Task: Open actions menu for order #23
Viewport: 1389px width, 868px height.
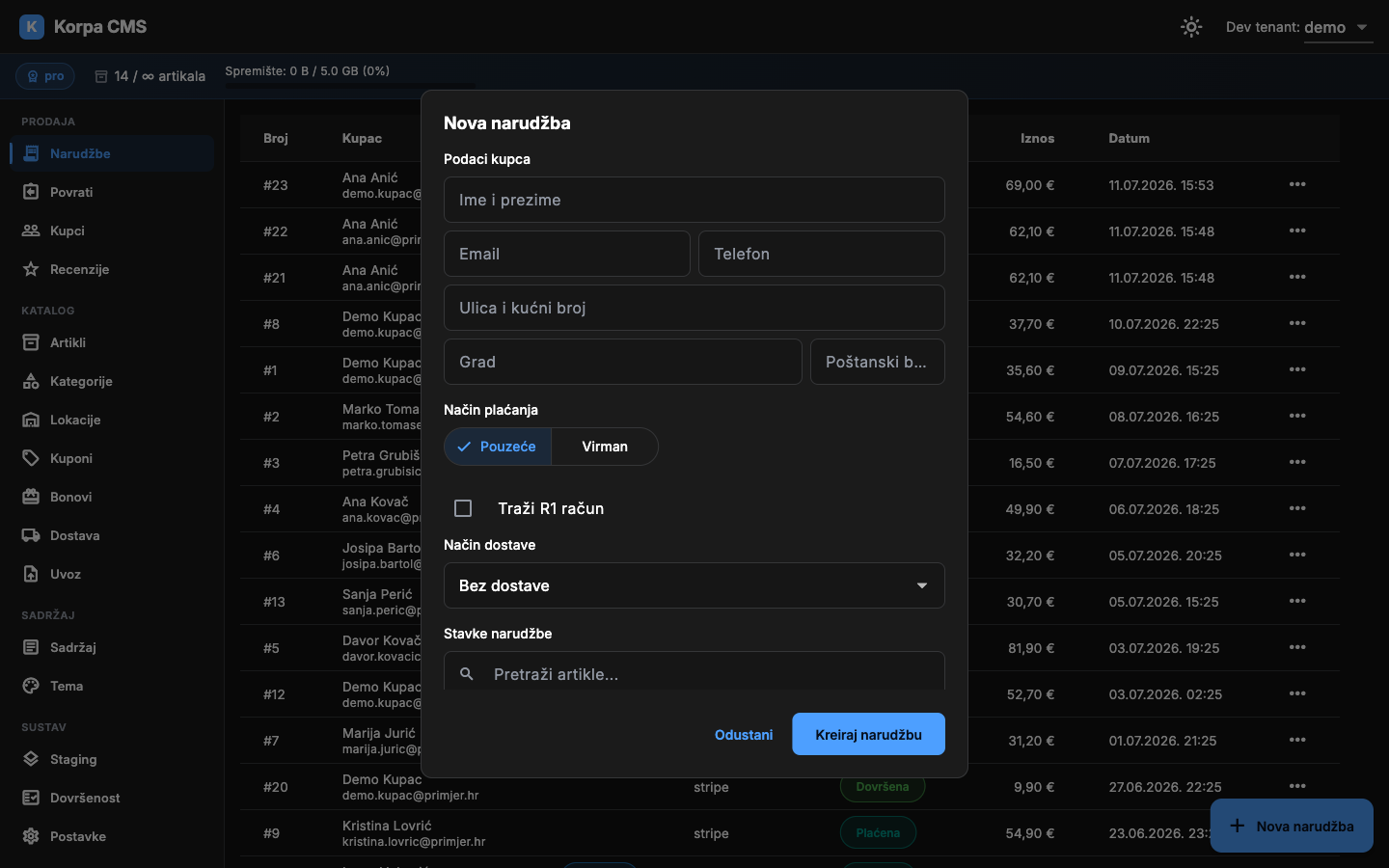Action: click(1297, 184)
